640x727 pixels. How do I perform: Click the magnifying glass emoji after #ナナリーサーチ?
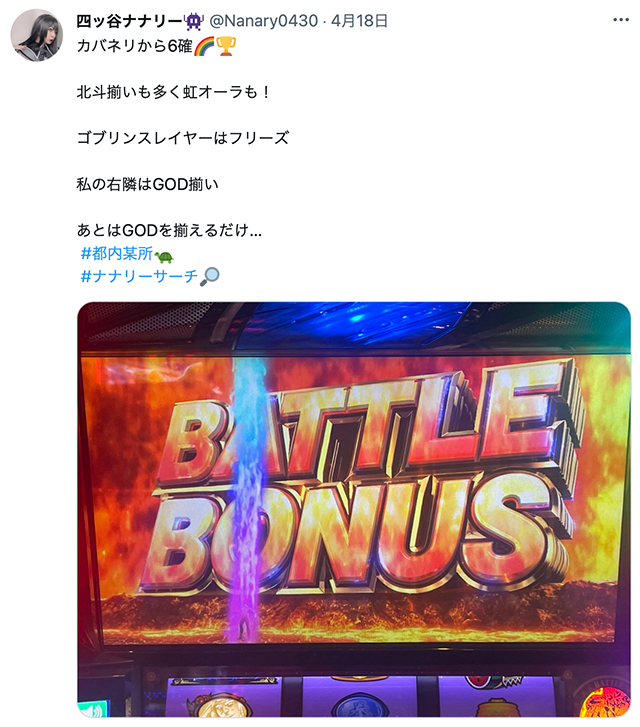tap(209, 276)
